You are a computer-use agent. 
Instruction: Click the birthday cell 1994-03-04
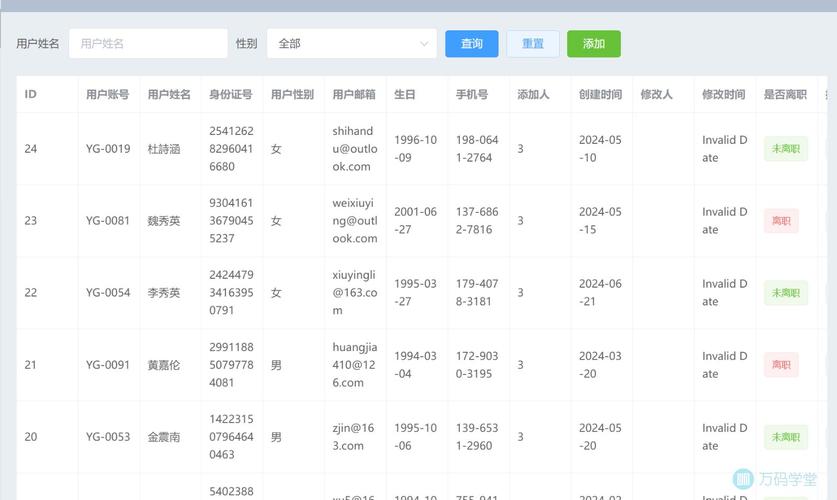[x=415, y=365]
